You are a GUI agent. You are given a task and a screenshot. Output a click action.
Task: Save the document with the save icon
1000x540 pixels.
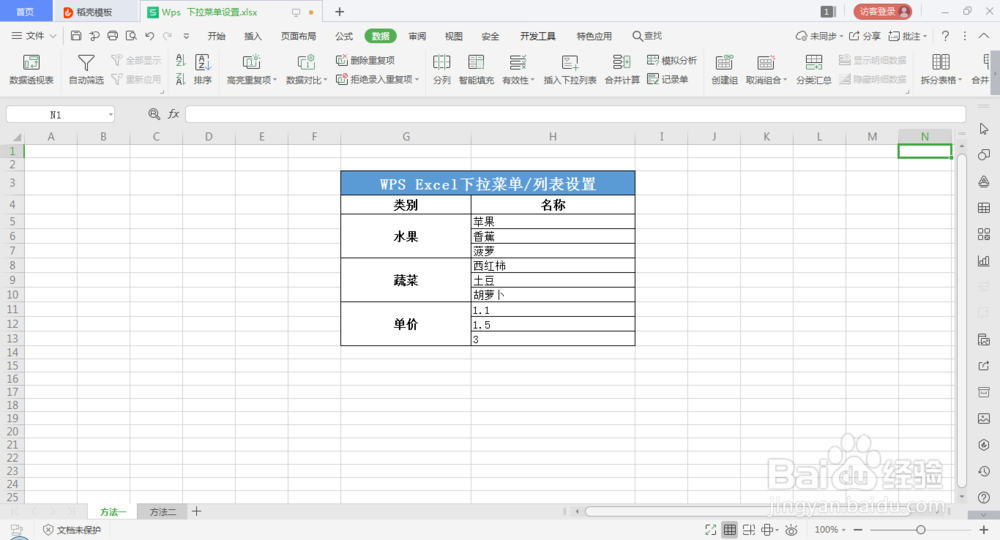[76, 36]
